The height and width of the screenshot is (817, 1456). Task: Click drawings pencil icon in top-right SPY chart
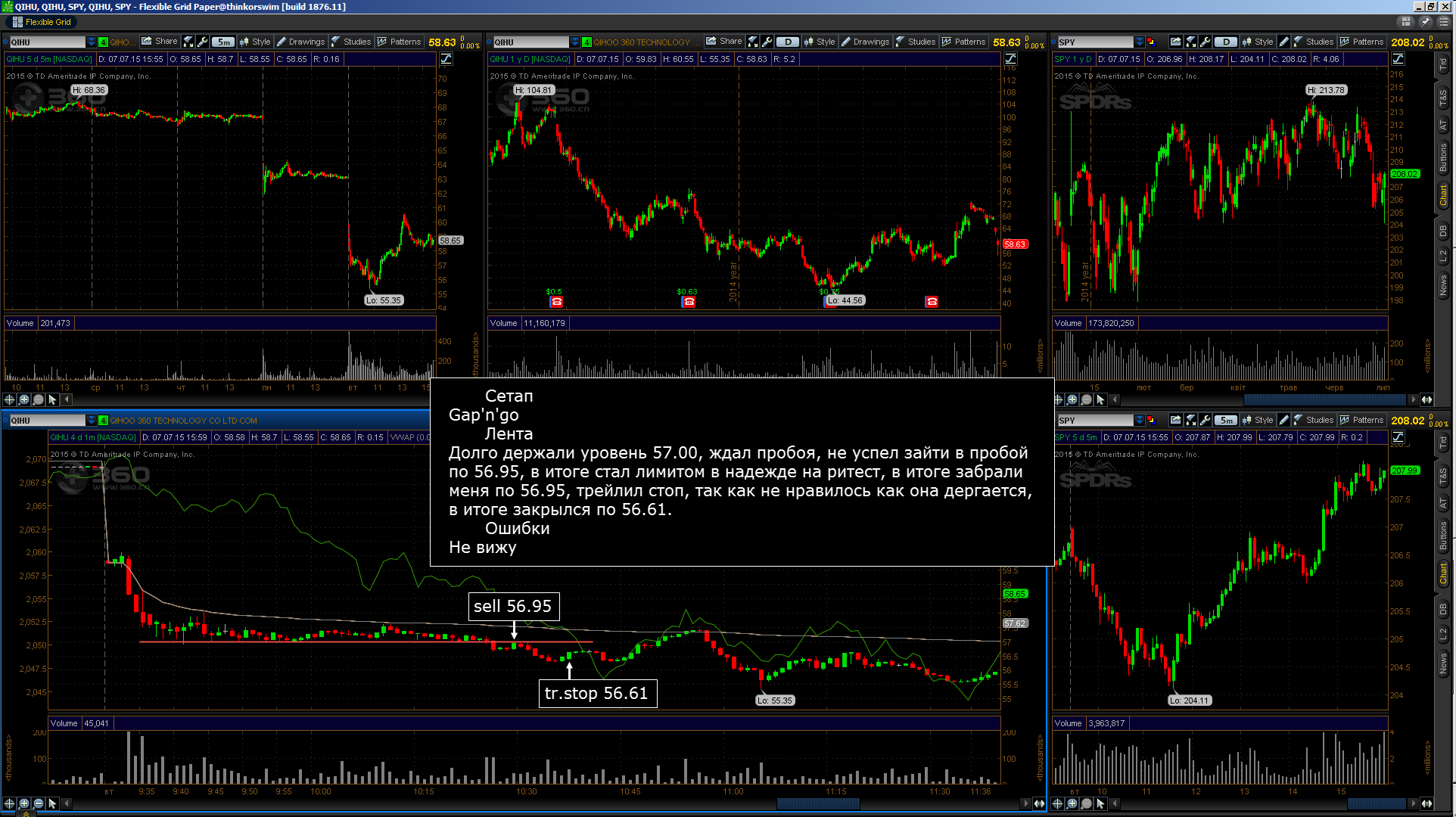click(1284, 42)
